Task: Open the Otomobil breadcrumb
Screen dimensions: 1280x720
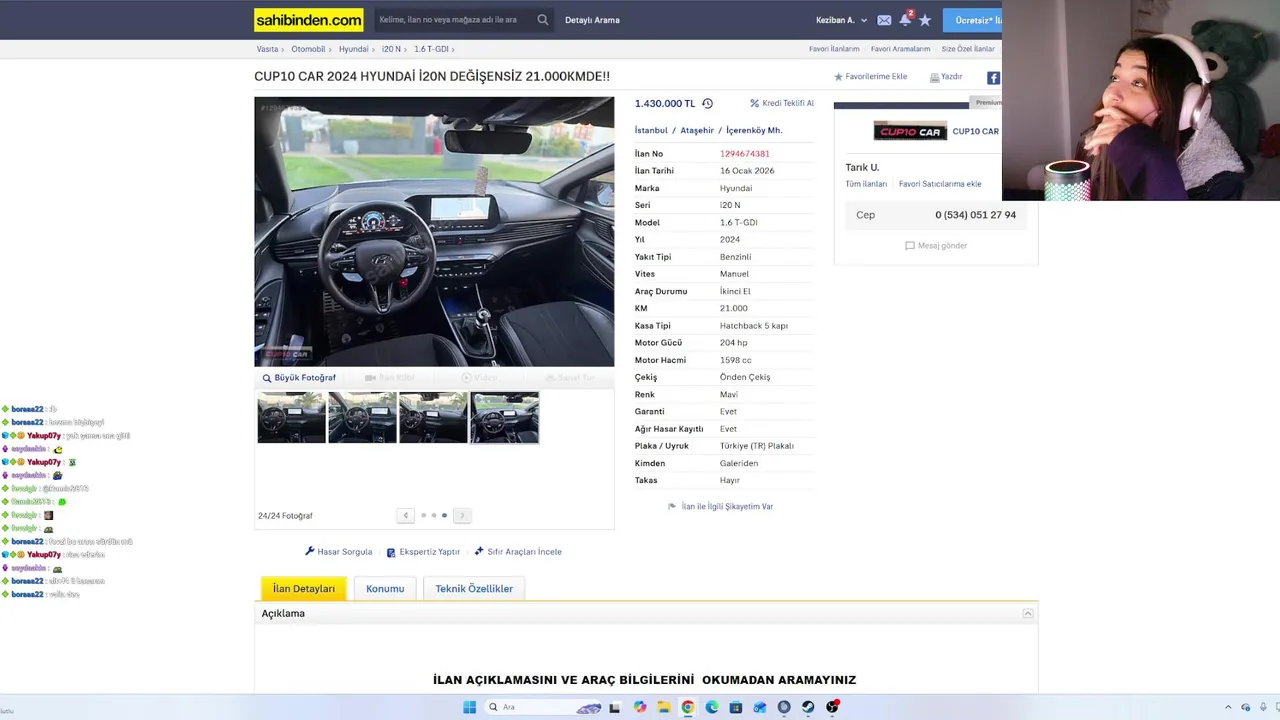Action: [308, 49]
